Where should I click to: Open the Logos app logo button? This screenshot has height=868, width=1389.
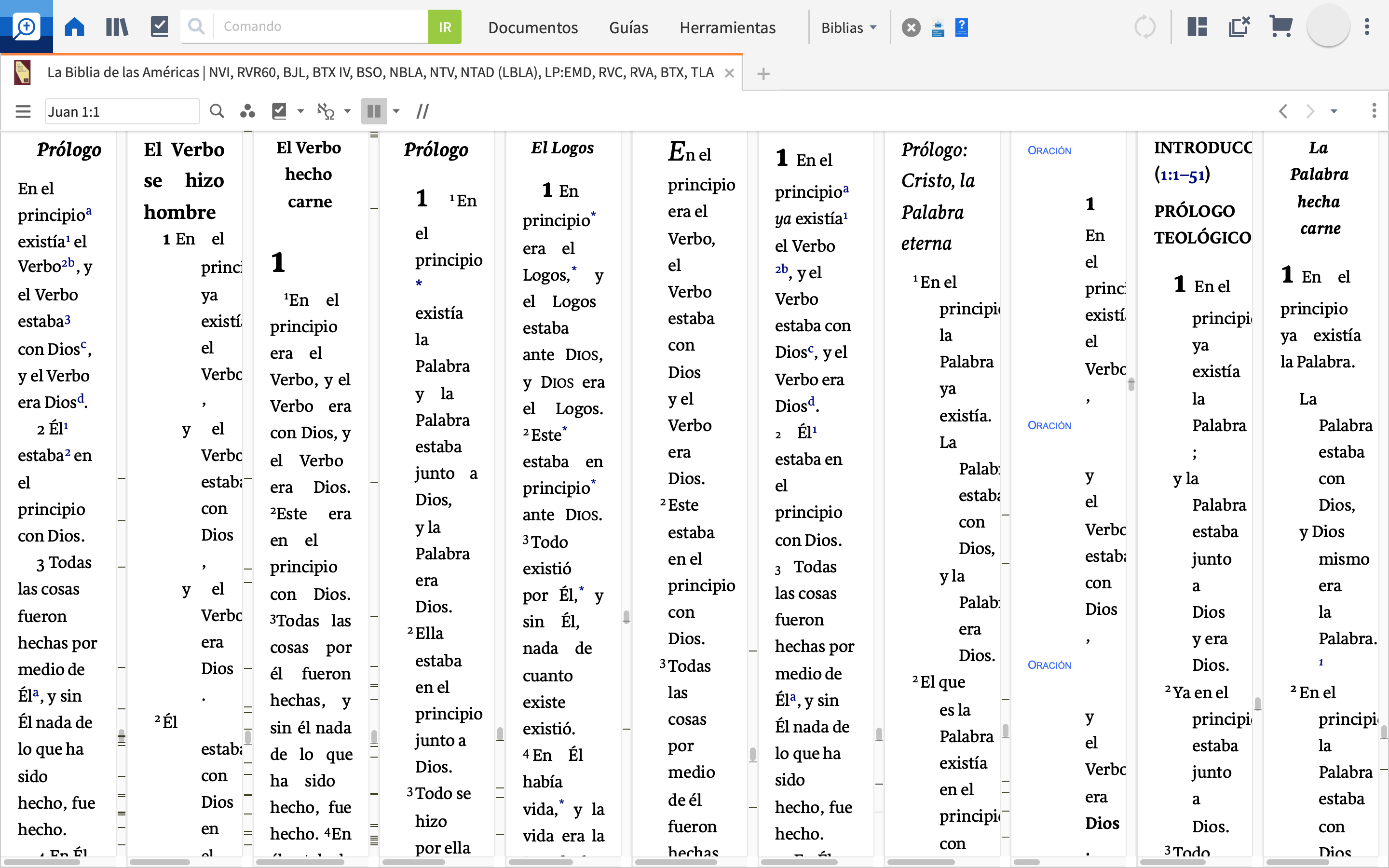pyautogui.click(x=27, y=27)
